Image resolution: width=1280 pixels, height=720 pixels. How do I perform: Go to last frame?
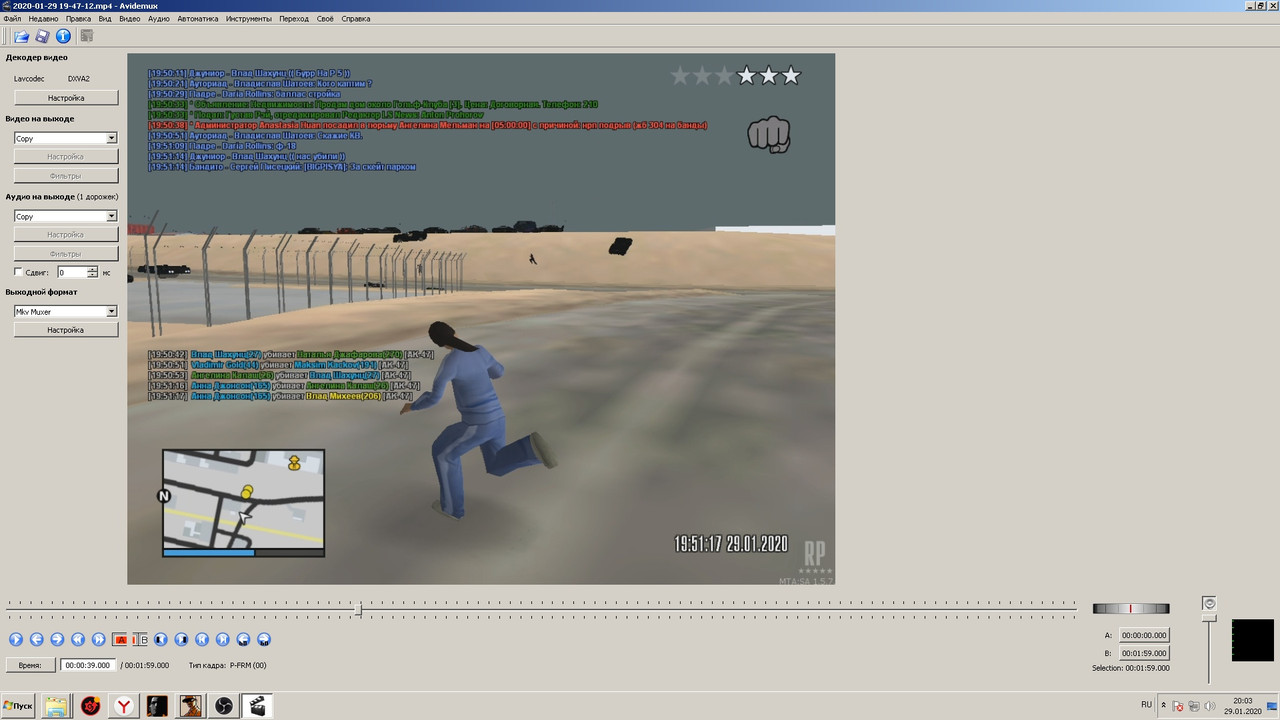click(222, 639)
